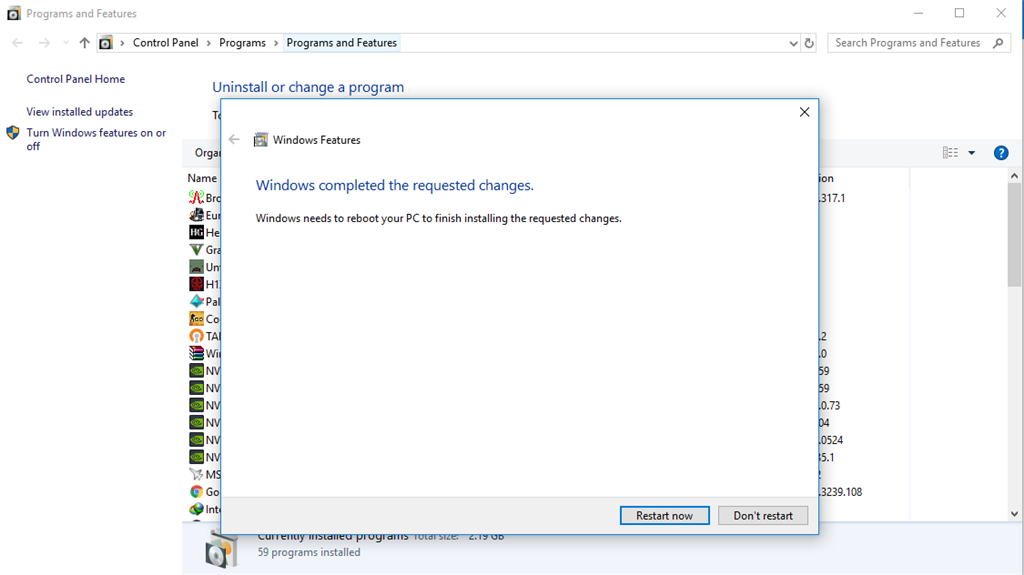Image resolution: width=1024 pixels, height=575 pixels.
Task: Click the Control Panel icon in address bar
Action: (106, 43)
